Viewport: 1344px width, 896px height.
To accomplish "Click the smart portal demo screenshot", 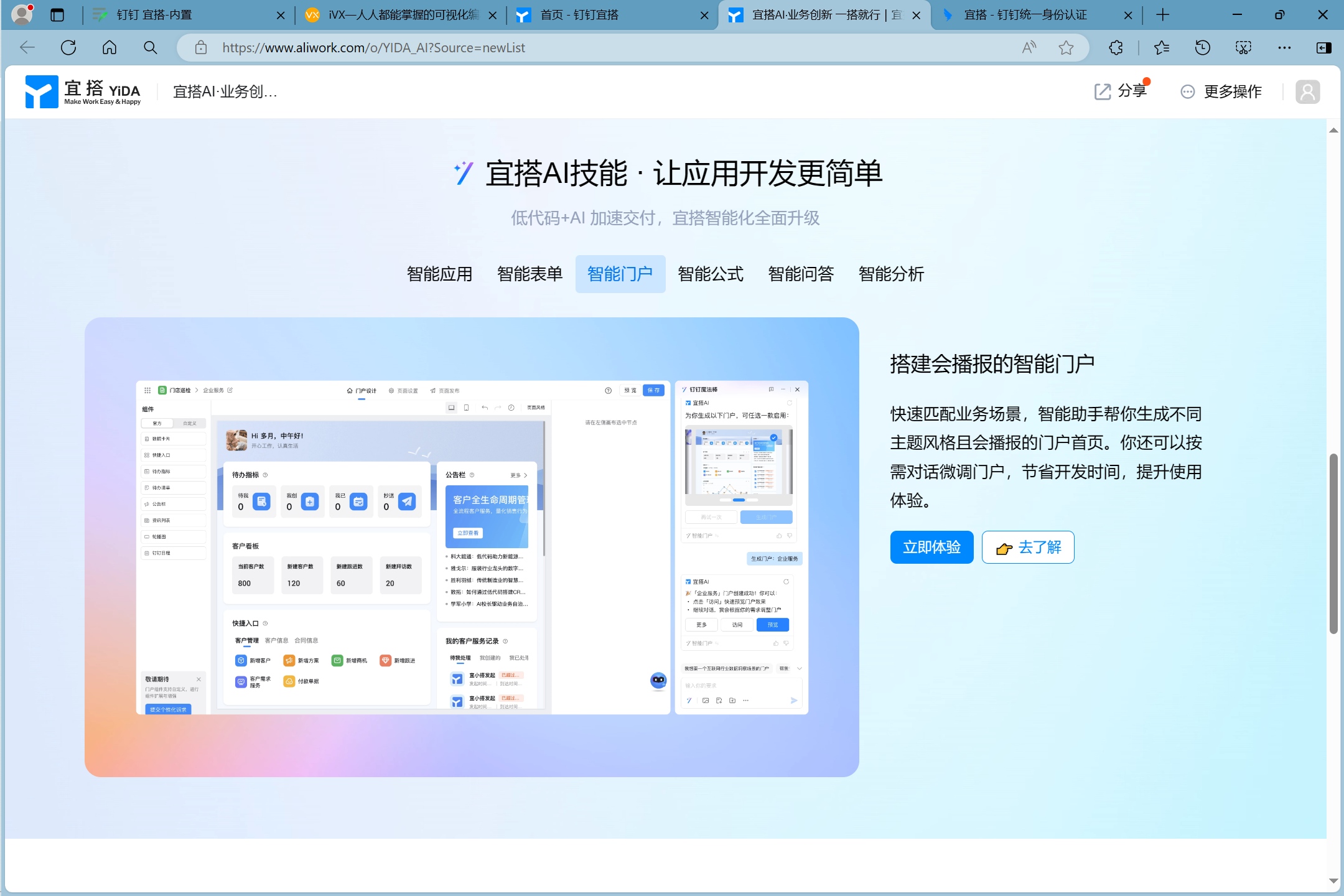I will [472, 546].
